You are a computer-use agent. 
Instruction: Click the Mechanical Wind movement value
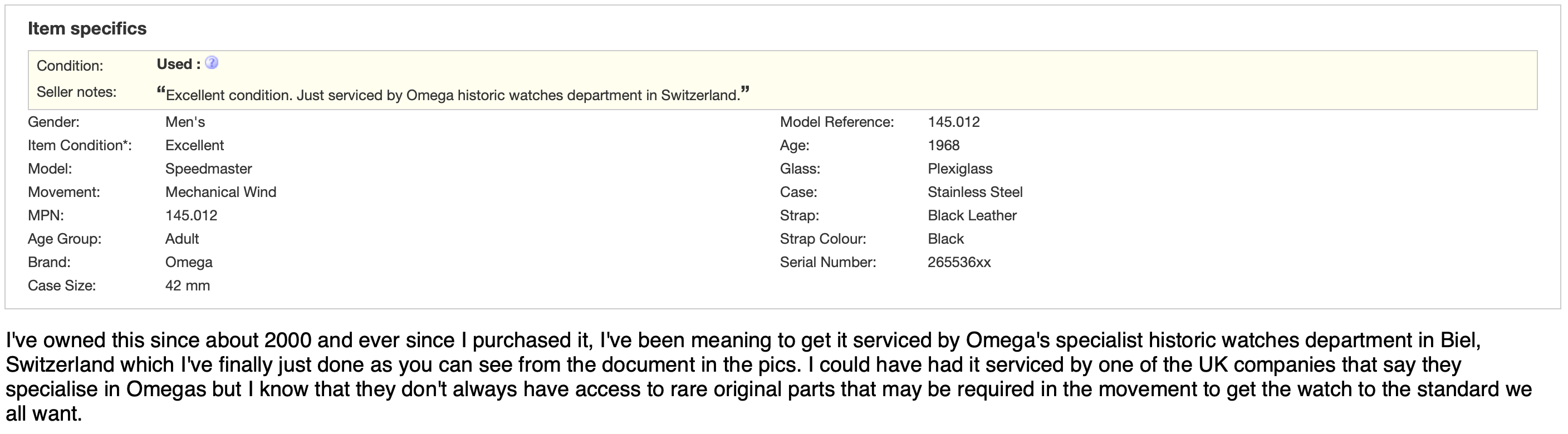[x=220, y=192]
